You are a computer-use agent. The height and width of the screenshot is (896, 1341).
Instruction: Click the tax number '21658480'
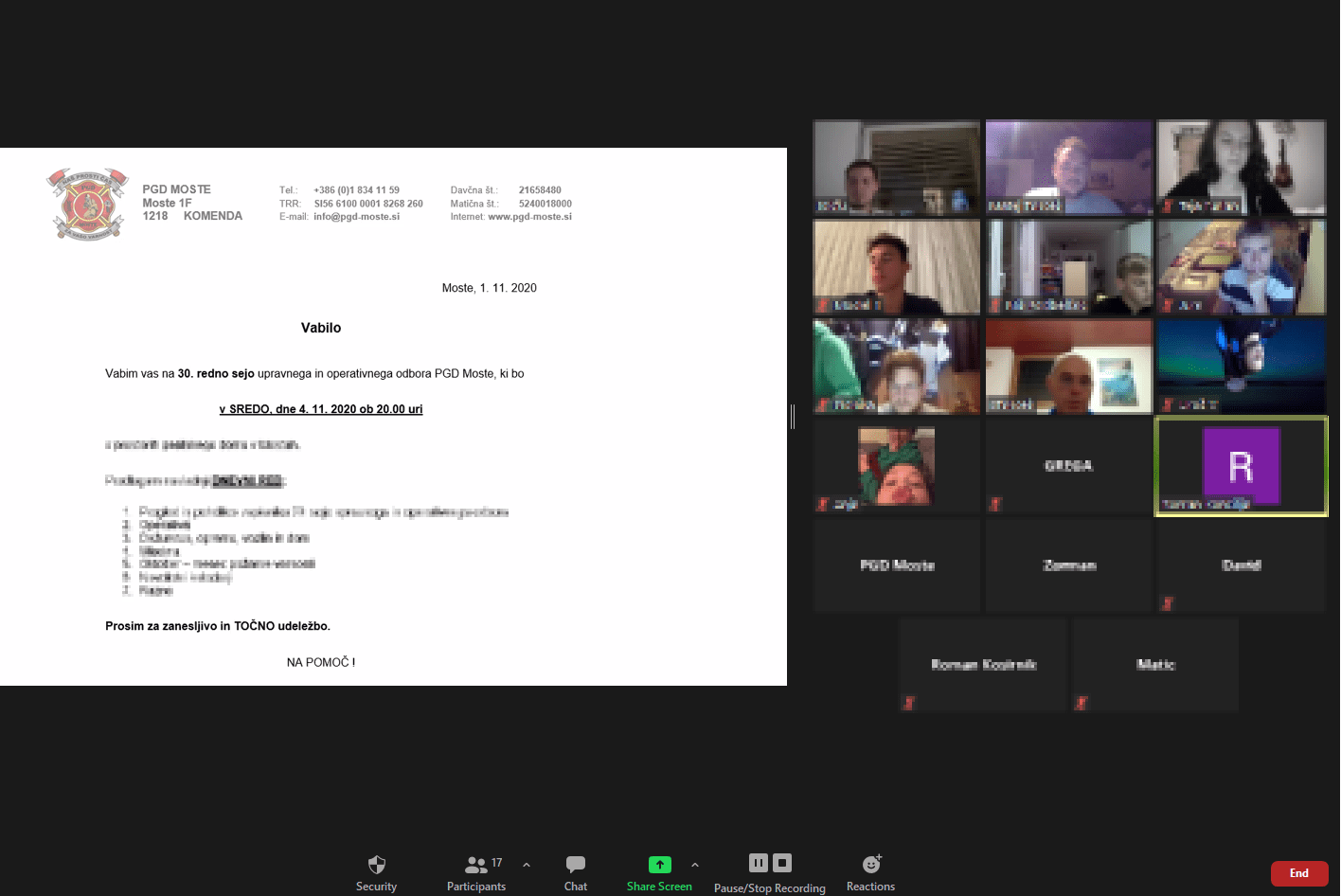click(x=540, y=190)
